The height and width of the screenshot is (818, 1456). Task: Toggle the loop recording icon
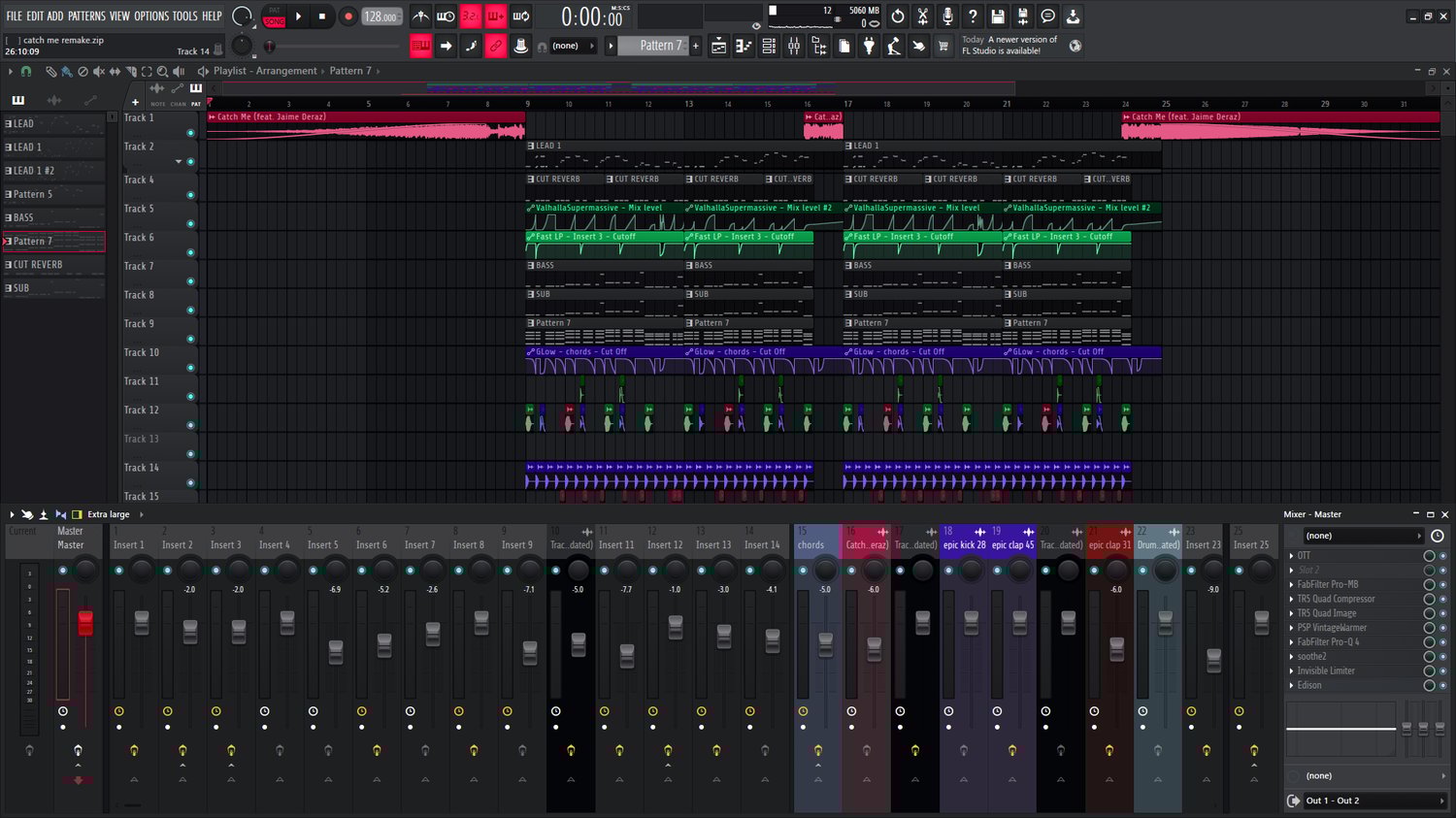pyautogui.click(x=521, y=16)
